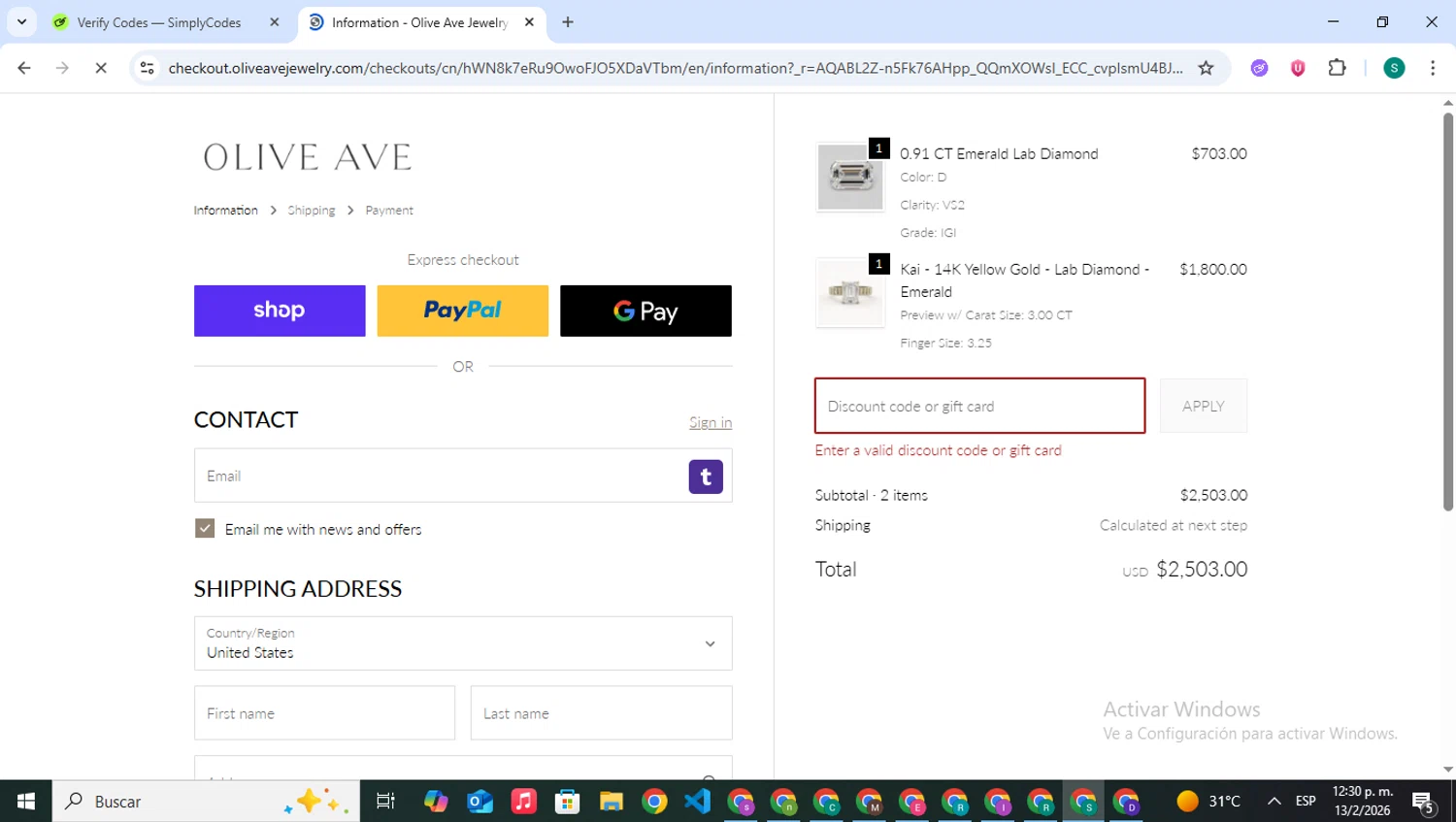The image size is (1456, 822).
Task: Open the tab search dropdown arrow
Action: pyautogui.click(x=21, y=22)
